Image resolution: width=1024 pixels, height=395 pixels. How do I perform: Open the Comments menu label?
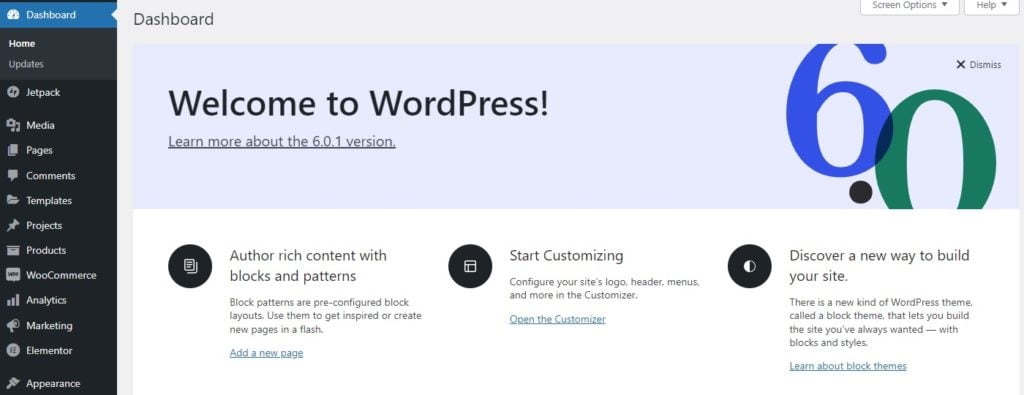click(x=51, y=176)
